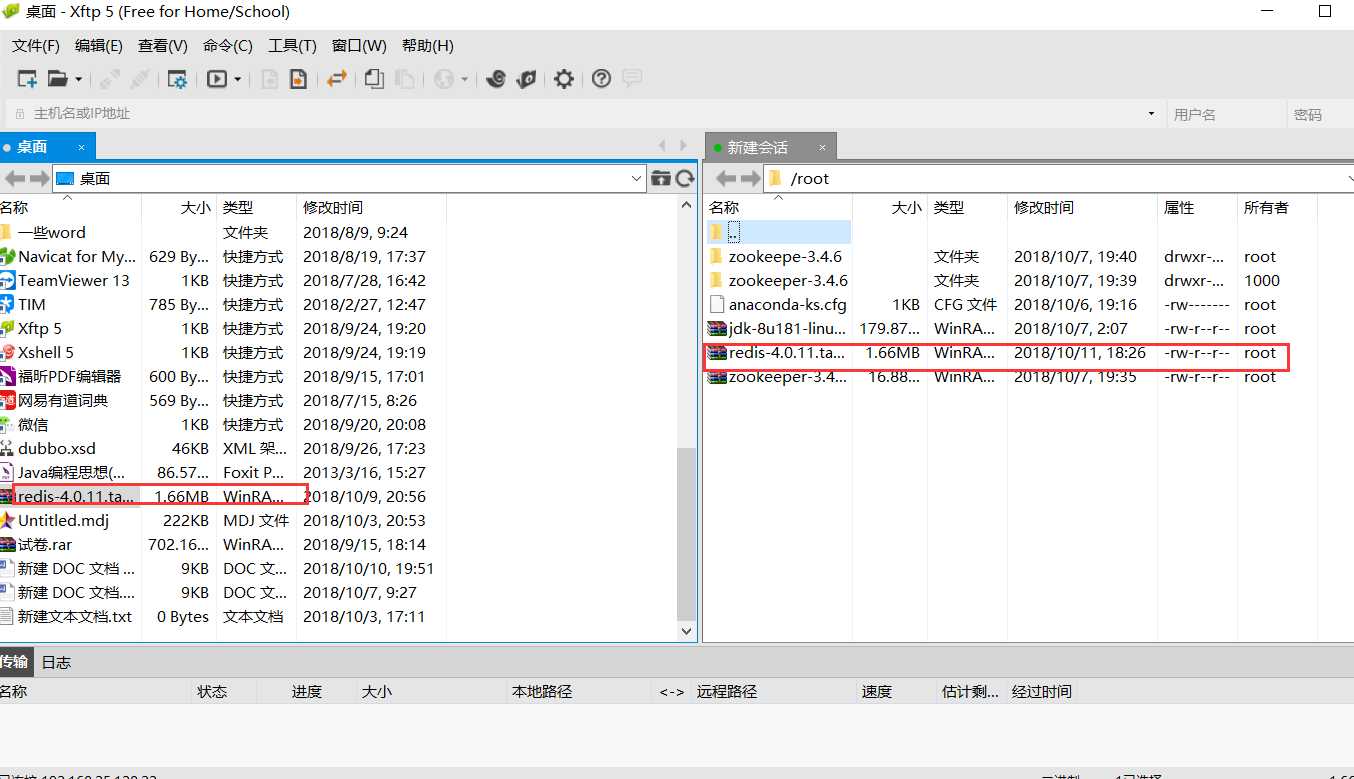1354x779 pixels.
Task: Open the 帮助(H) menu
Action: [427, 46]
